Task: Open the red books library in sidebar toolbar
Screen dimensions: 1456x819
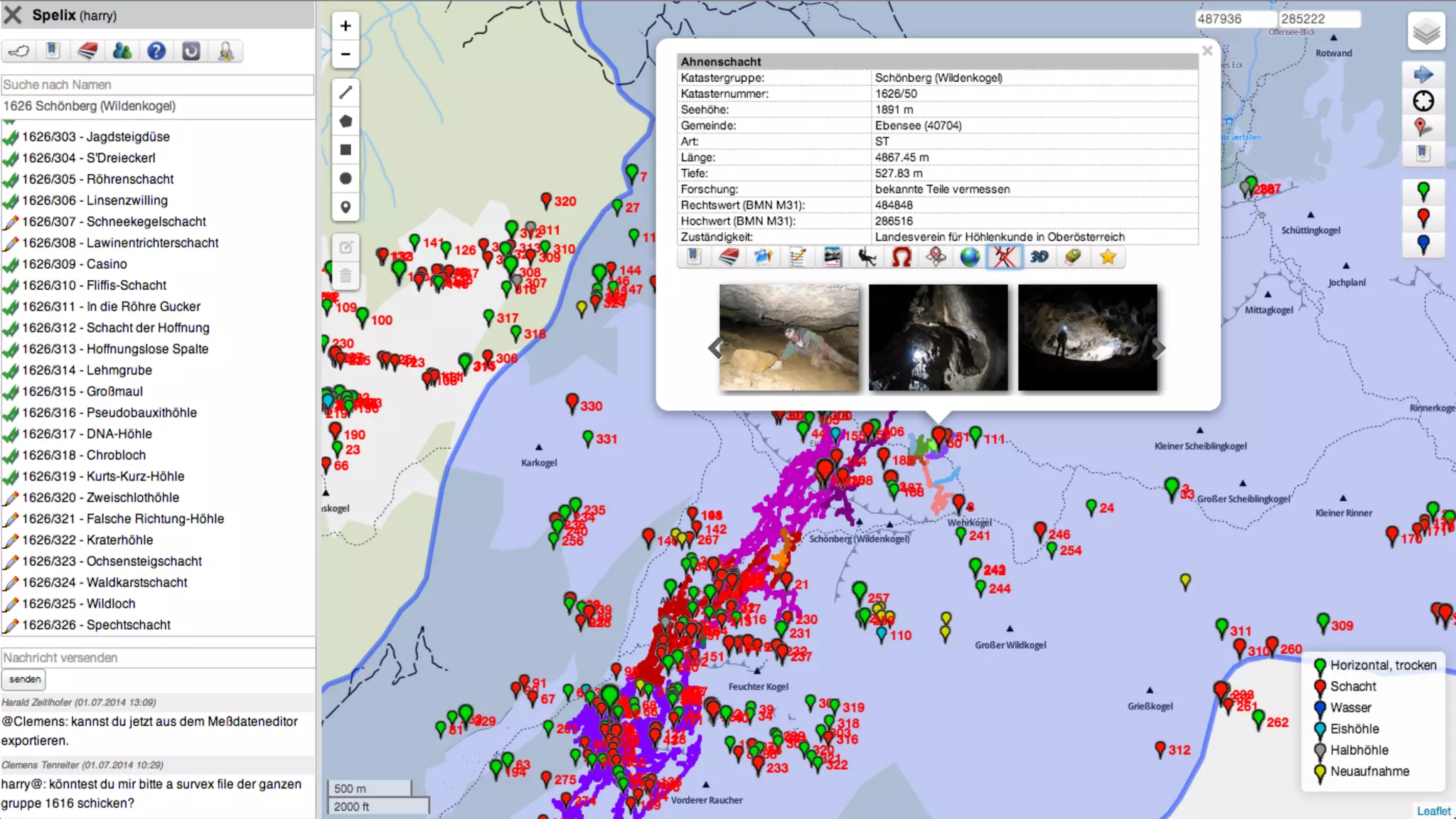Action: (87, 51)
